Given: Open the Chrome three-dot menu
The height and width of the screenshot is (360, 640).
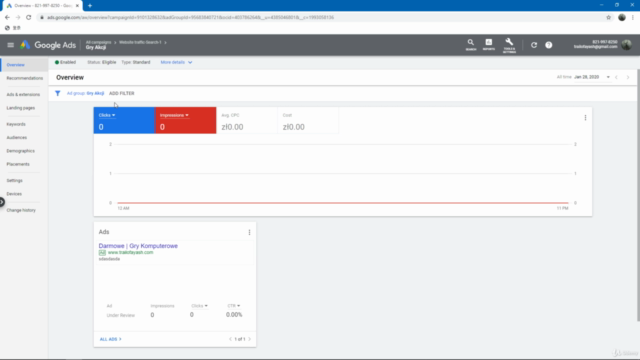Looking at the screenshot, I should (633, 17).
